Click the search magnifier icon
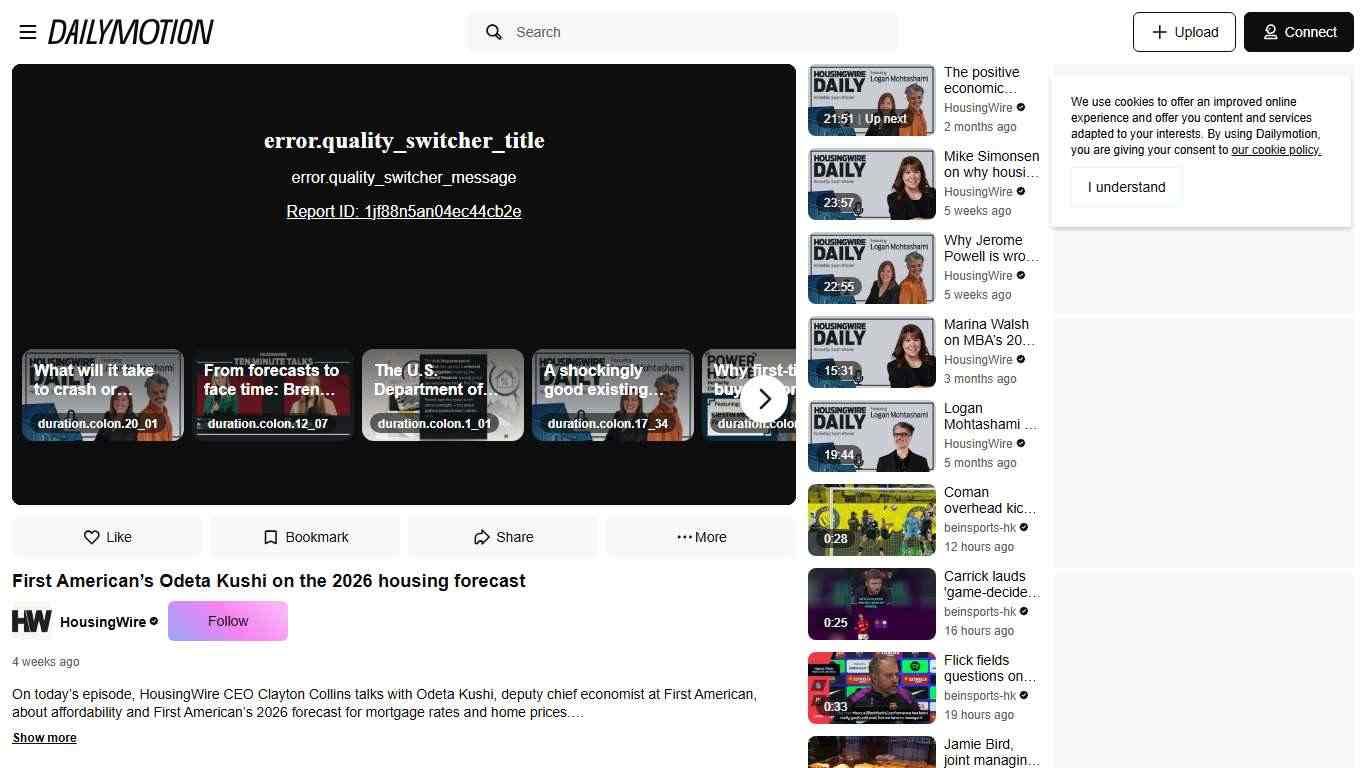Viewport: 1366px width, 768px height. click(493, 32)
